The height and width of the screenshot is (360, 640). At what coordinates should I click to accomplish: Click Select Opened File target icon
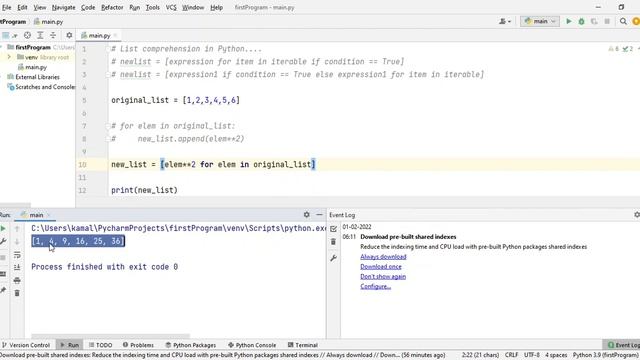click(x=27, y=36)
